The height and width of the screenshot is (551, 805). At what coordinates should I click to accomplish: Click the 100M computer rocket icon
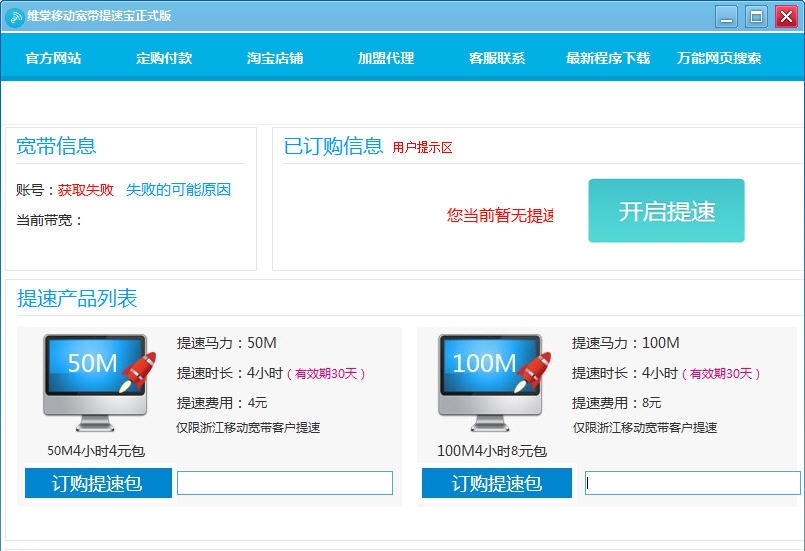(494, 383)
